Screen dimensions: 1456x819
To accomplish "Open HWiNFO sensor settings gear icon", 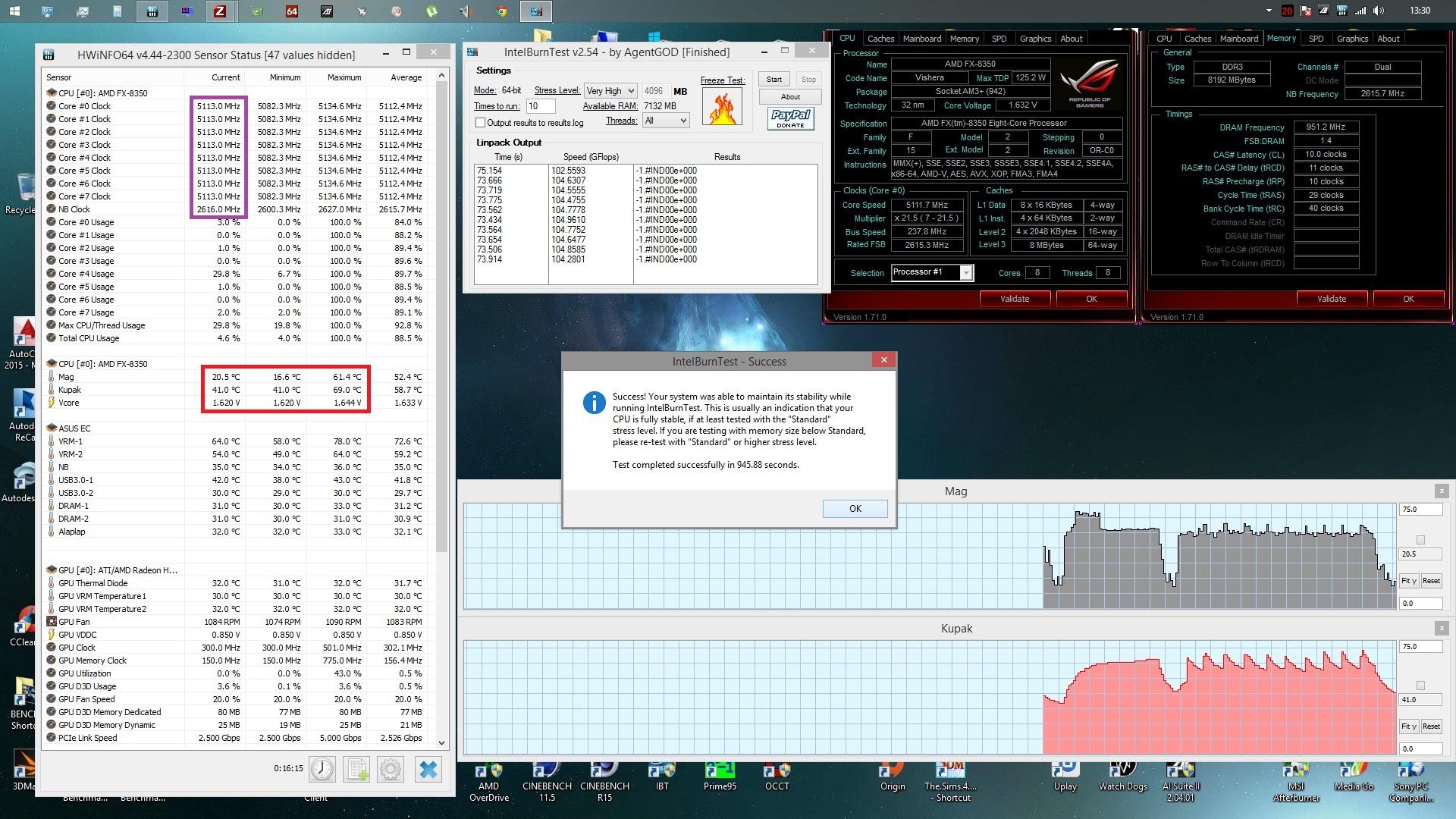I will (391, 770).
